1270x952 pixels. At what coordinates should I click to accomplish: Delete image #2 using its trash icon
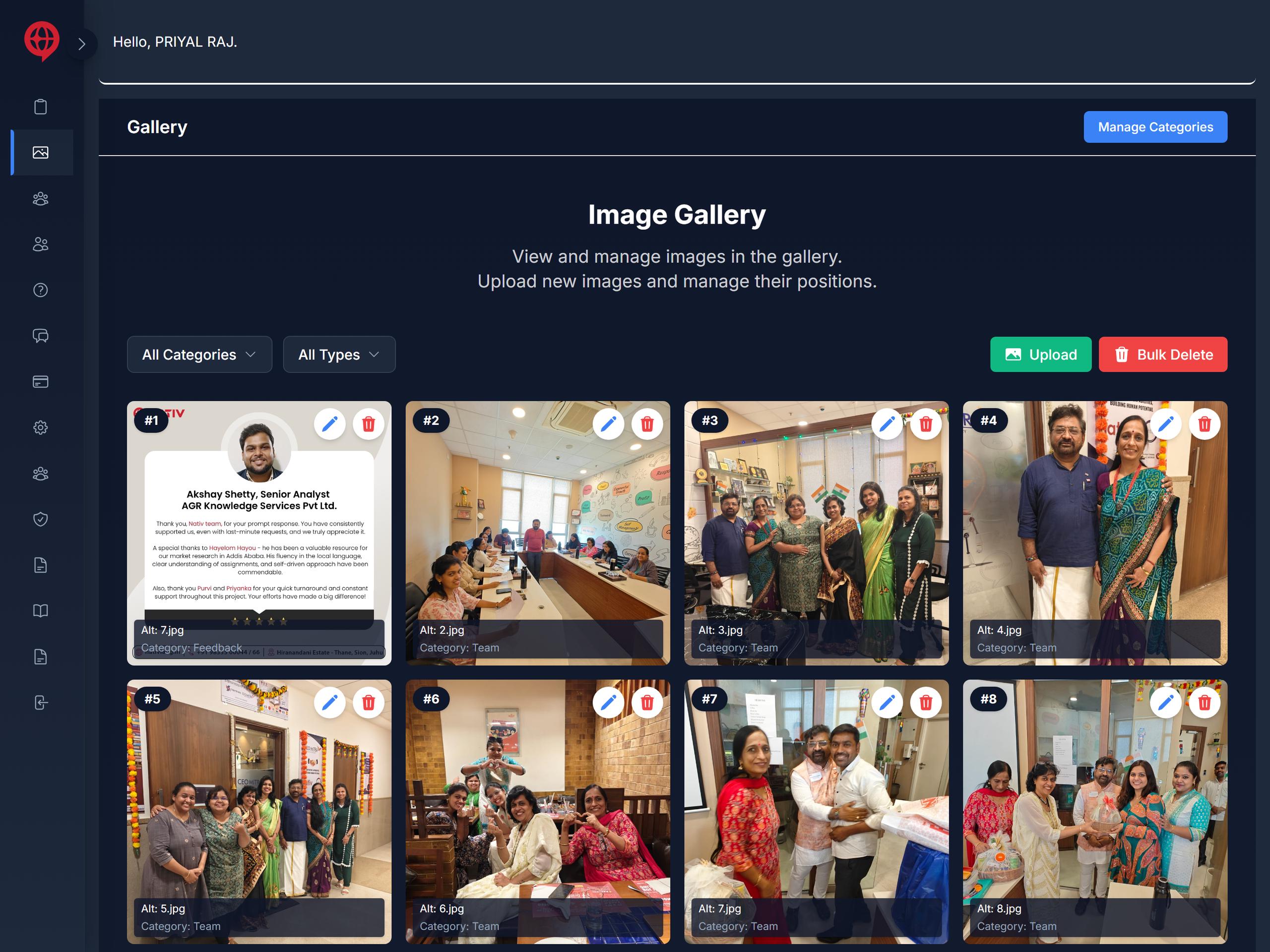click(x=647, y=424)
